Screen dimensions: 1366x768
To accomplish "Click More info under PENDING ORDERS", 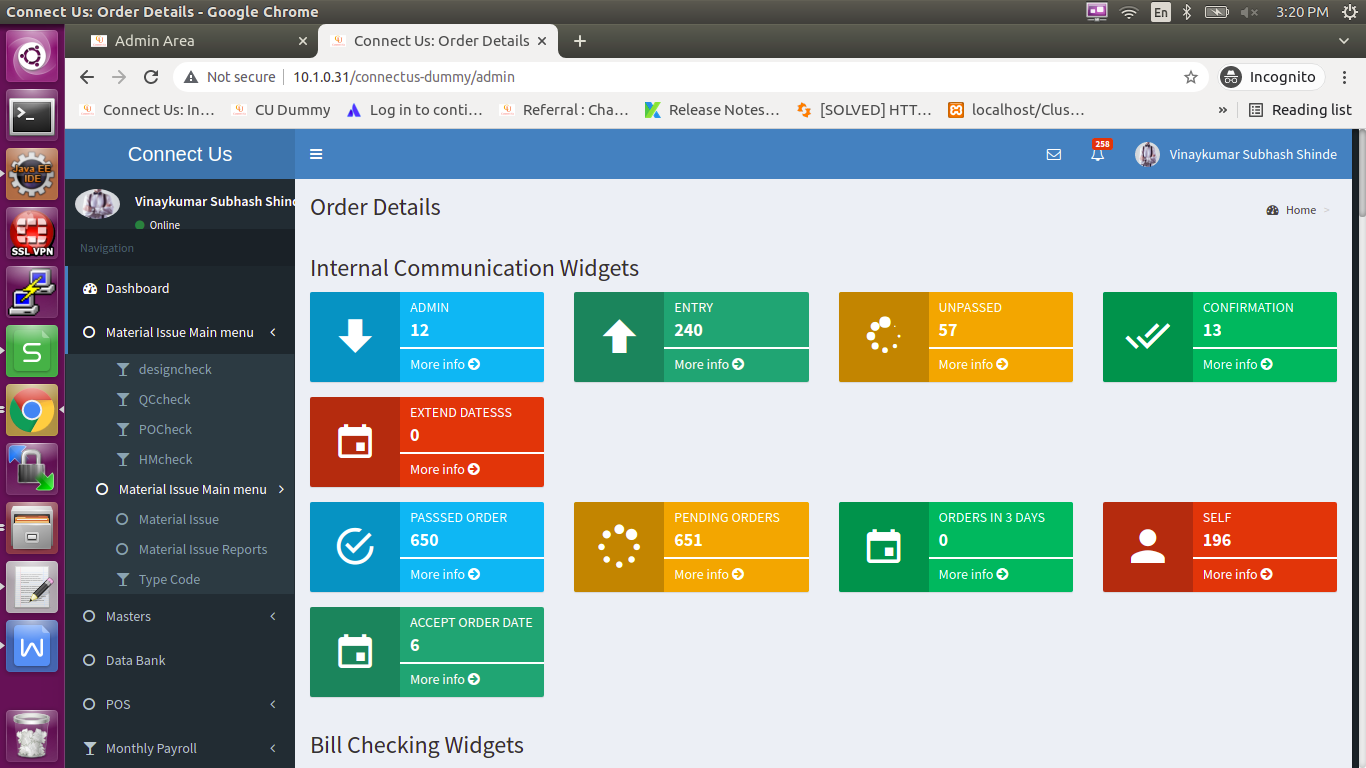I will coord(709,575).
